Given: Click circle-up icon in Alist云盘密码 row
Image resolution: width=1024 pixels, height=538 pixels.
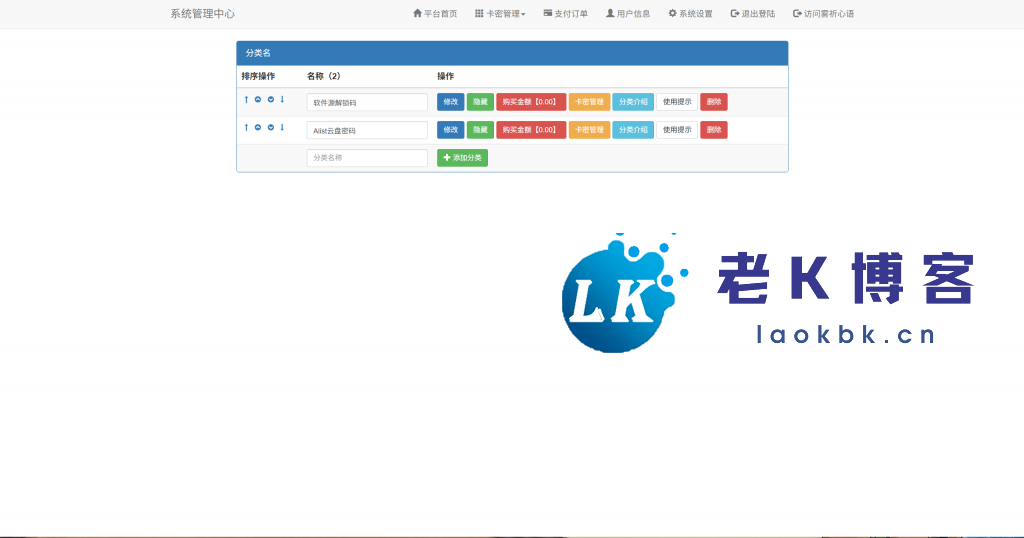Looking at the screenshot, I should click(258, 127).
